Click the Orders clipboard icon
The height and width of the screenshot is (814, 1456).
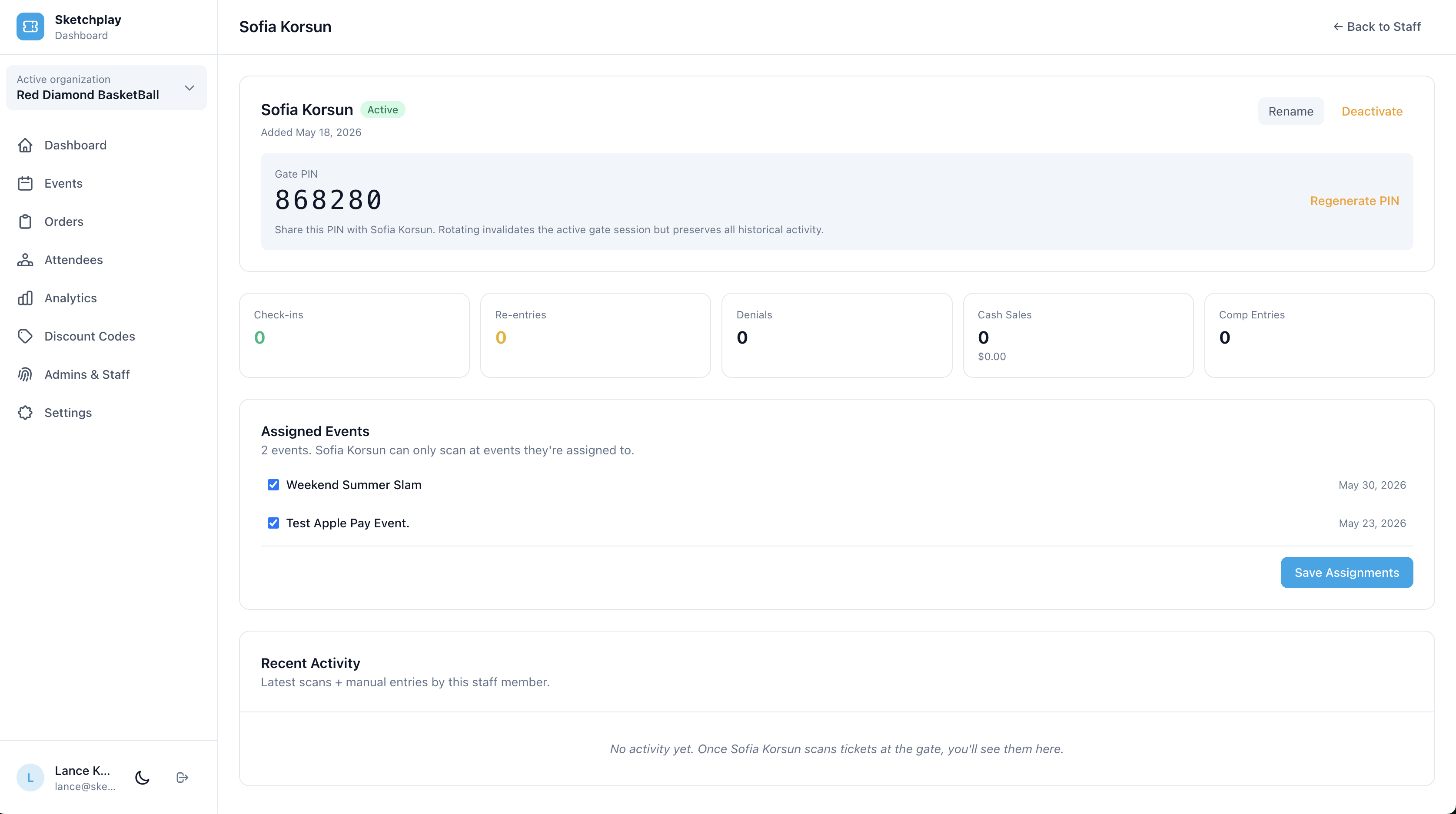(25, 222)
